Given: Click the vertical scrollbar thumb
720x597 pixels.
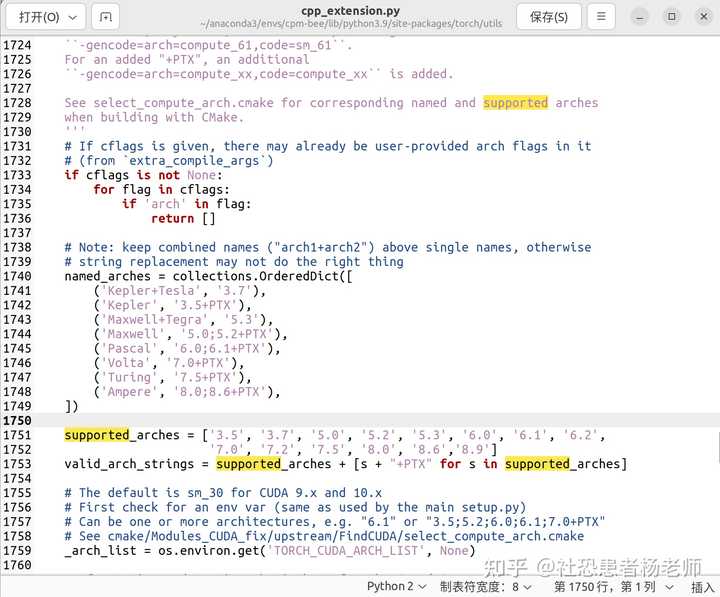Looking at the screenshot, I should 718,446.
